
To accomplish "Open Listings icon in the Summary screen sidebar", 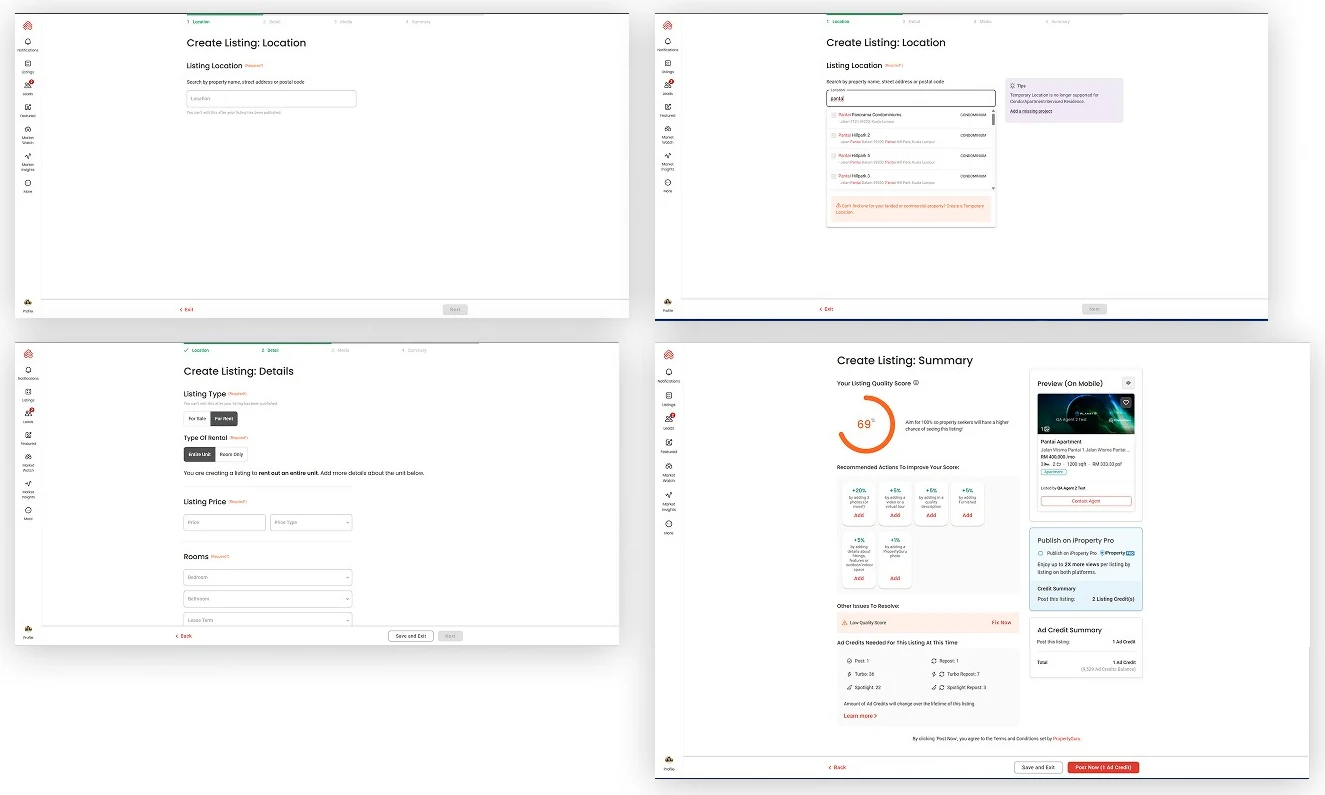I will 668,396.
